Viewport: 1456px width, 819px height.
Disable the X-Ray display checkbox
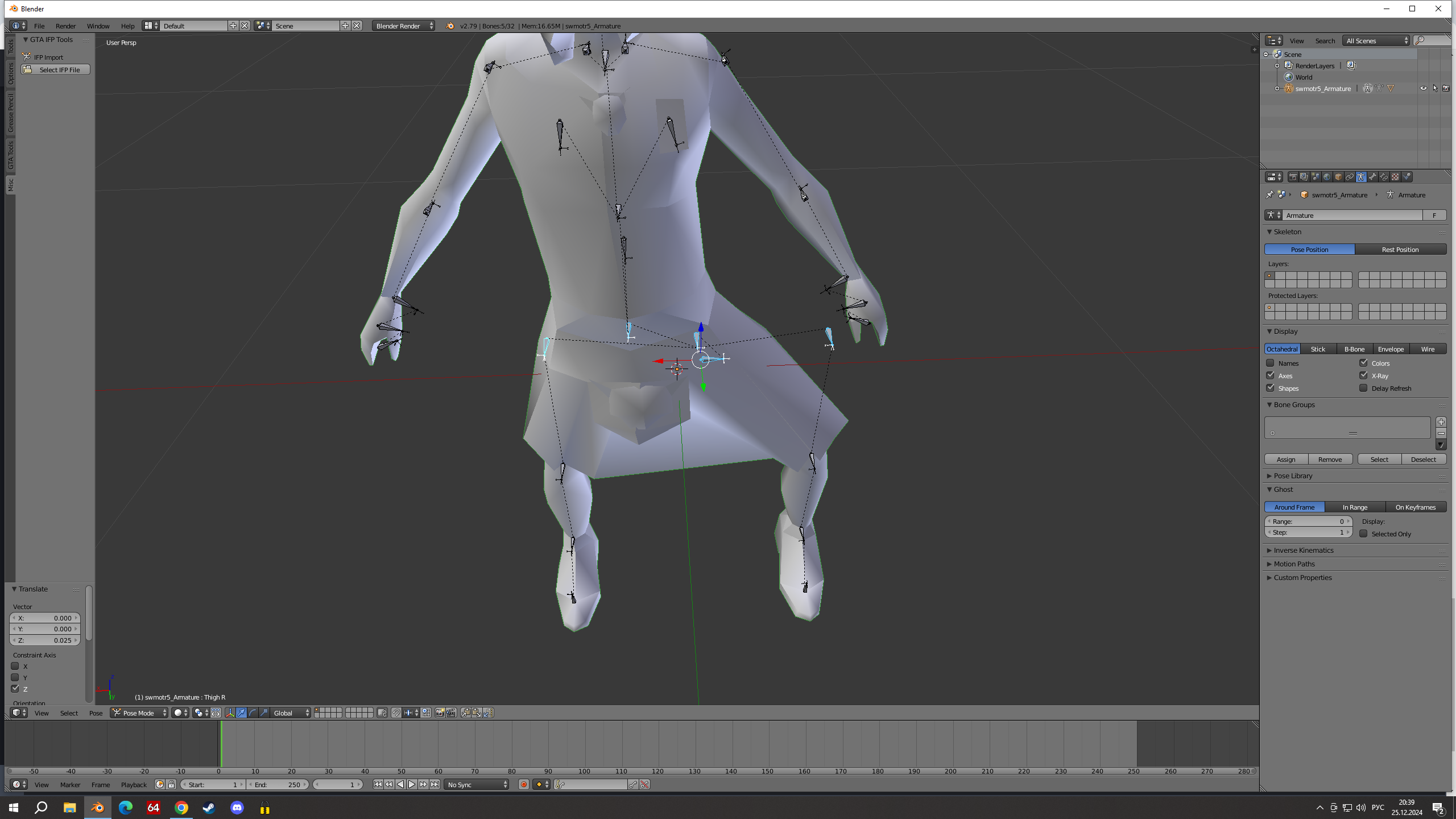(x=1363, y=375)
